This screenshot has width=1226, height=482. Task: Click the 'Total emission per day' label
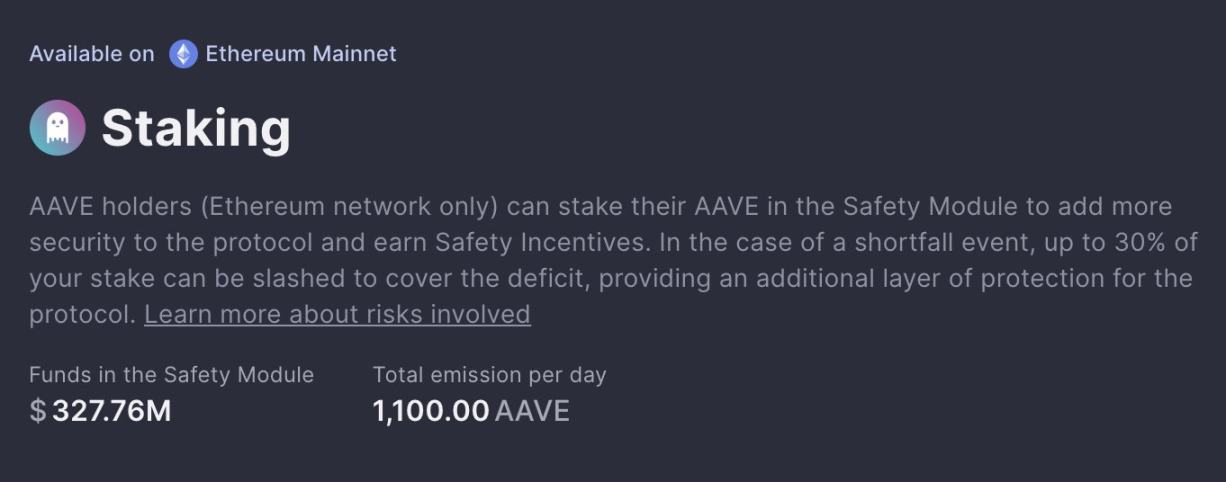pos(490,375)
